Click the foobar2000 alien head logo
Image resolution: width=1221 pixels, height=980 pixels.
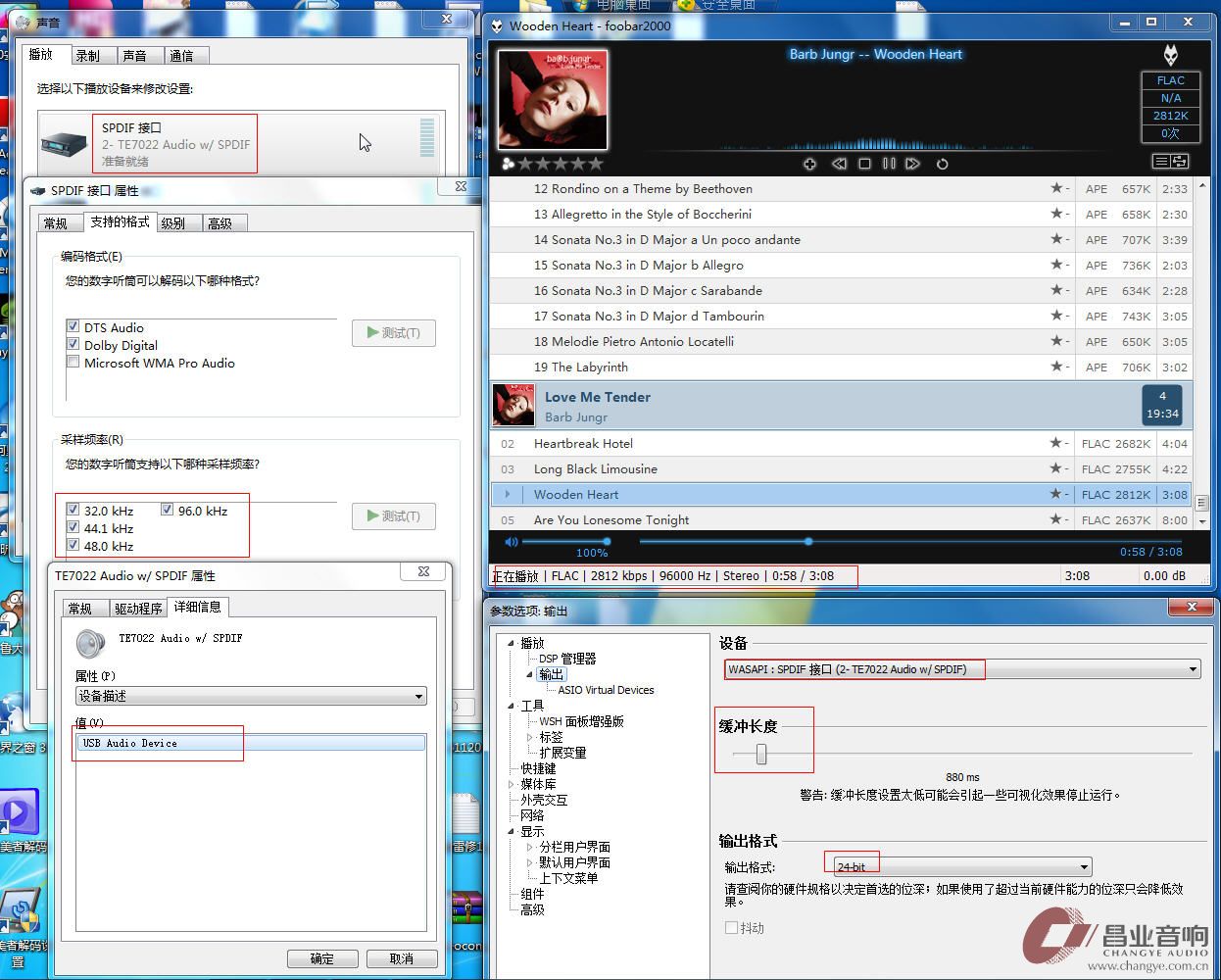[1170, 55]
